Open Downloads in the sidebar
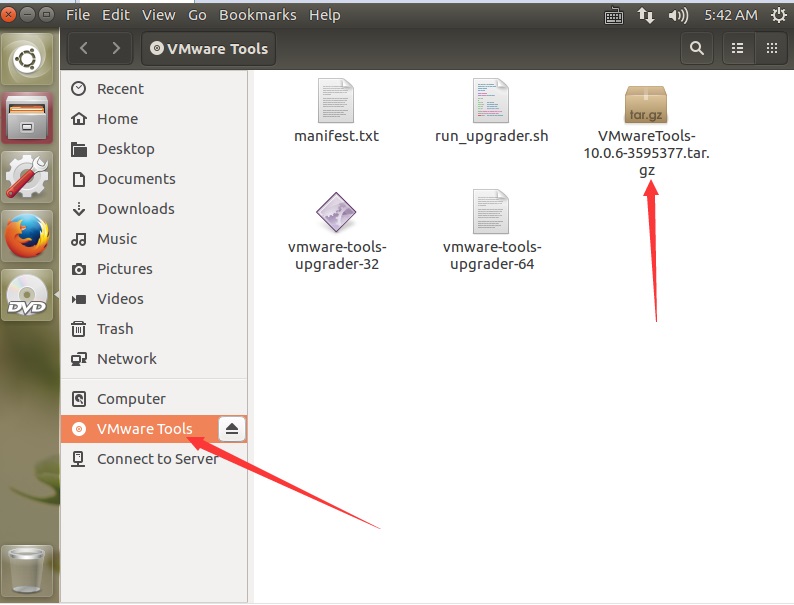Screen dimensions: 794x605 pyautogui.click(x=135, y=209)
